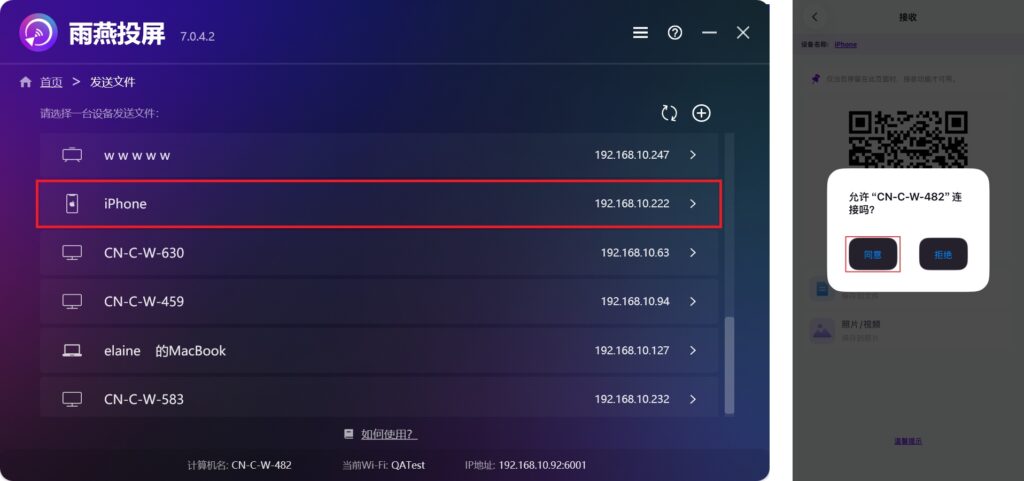
Task: Refresh the device list
Action: click(x=669, y=113)
